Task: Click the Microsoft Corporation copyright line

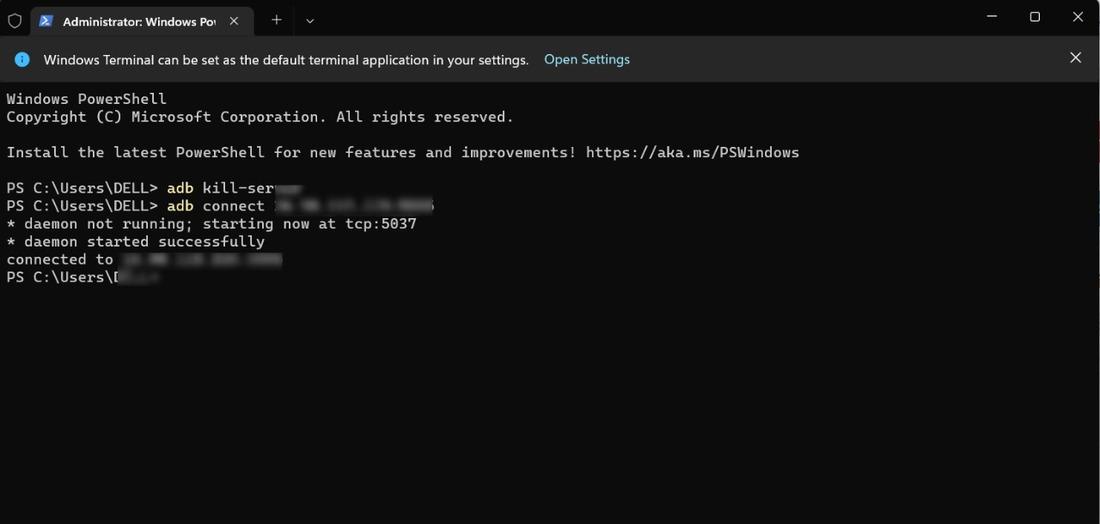Action: (x=260, y=117)
